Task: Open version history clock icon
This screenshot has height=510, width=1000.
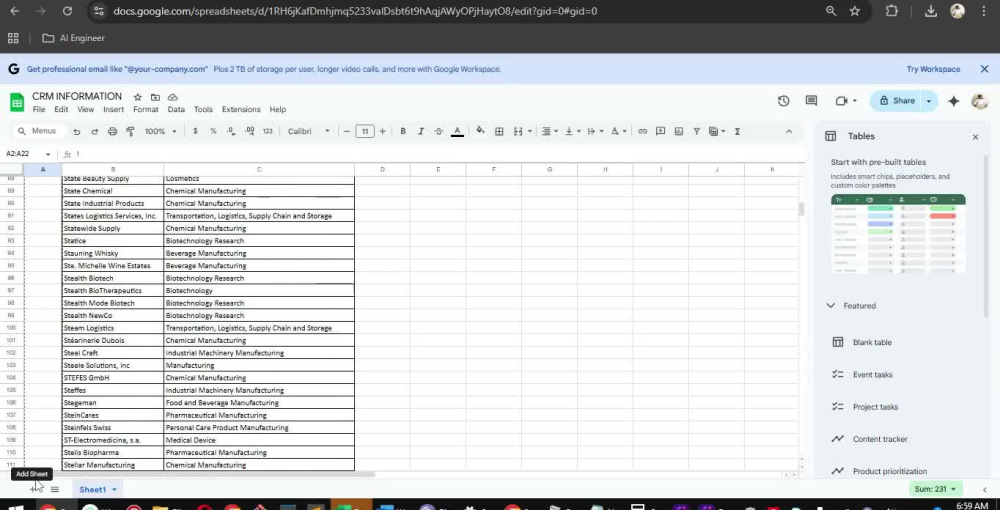Action: 783,101
